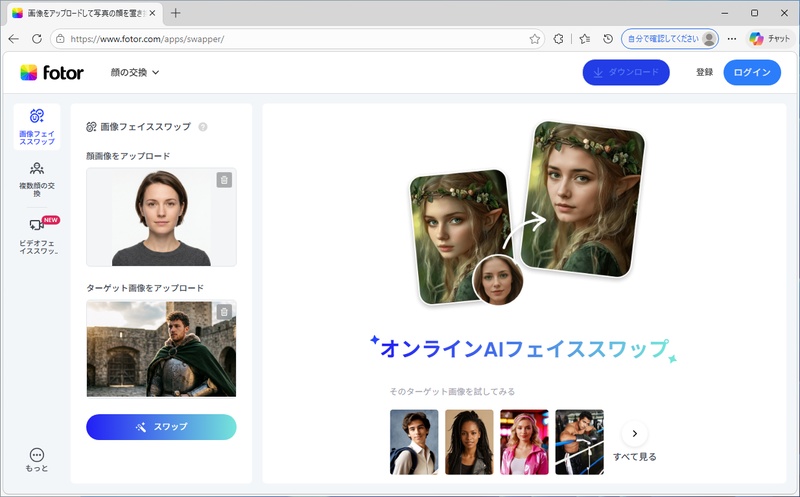Bookmark page with the star icon
The width and height of the screenshot is (800, 497).
coord(534,39)
